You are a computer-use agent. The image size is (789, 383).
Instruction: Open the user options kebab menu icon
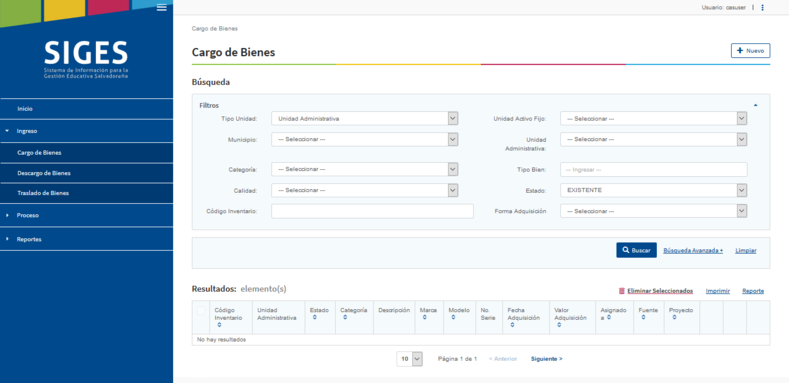[x=763, y=8]
